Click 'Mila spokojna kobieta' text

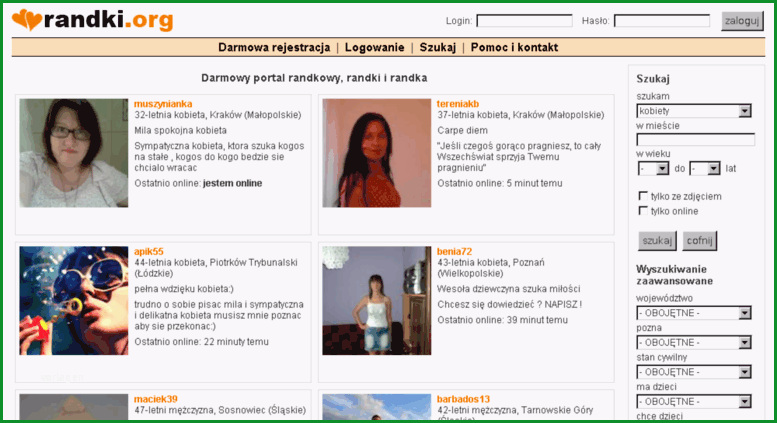tap(180, 130)
